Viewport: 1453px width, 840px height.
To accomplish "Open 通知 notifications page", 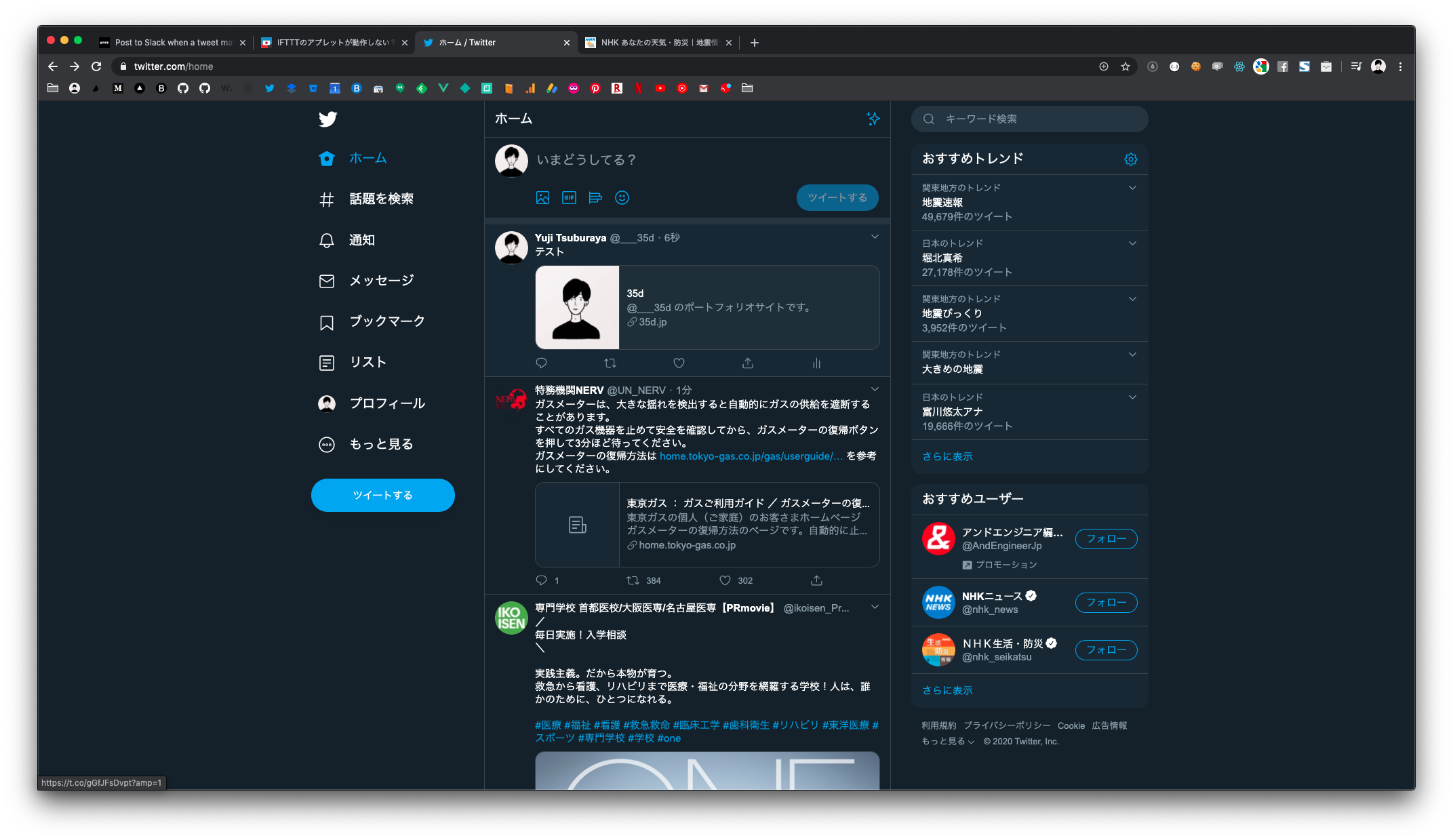I will pyautogui.click(x=347, y=240).
